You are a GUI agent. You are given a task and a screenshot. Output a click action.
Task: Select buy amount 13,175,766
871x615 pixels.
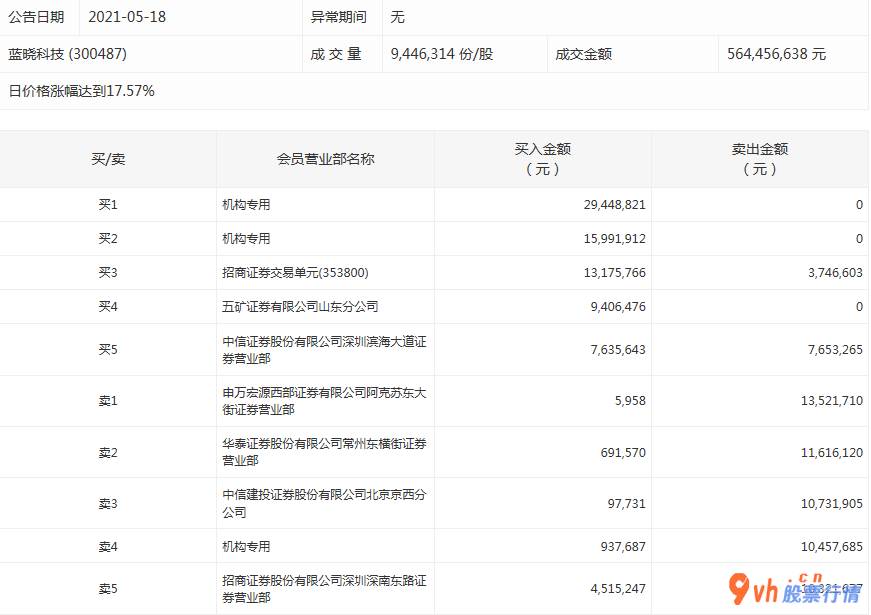614,273
